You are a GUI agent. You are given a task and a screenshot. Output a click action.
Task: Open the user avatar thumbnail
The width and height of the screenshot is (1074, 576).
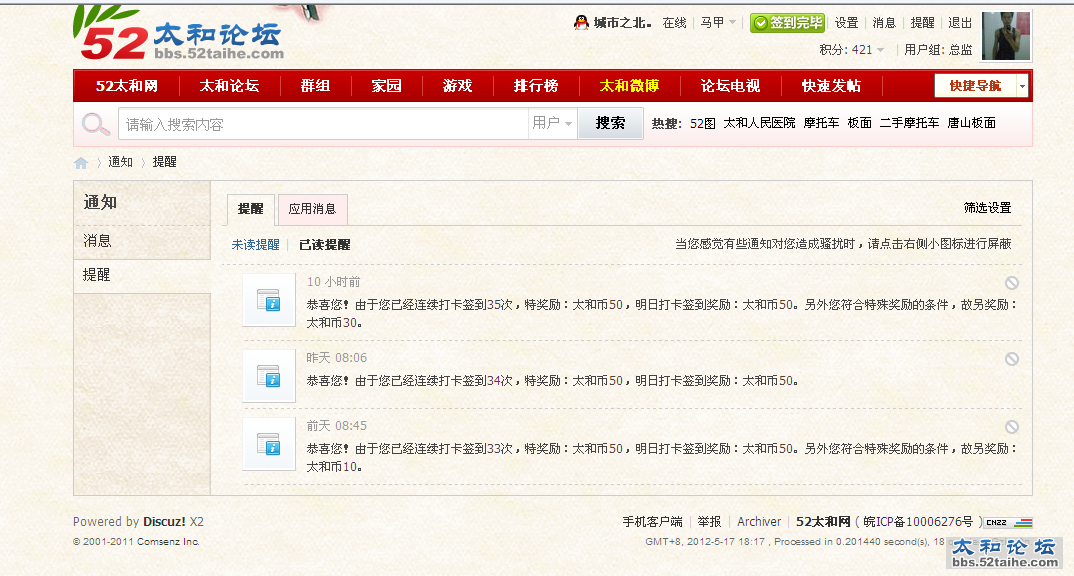(1006, 37)
